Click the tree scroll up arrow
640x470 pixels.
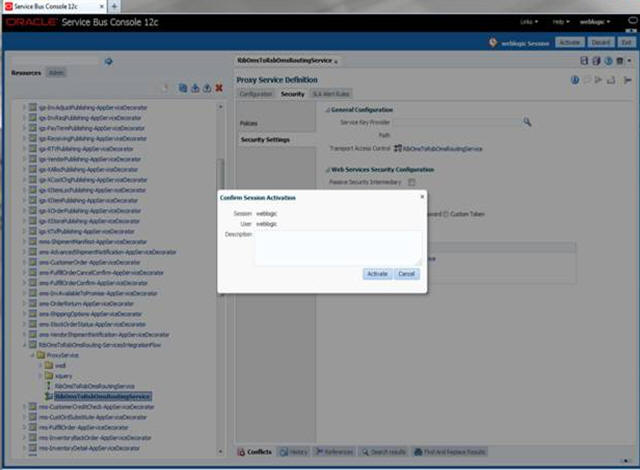(220, 107)
